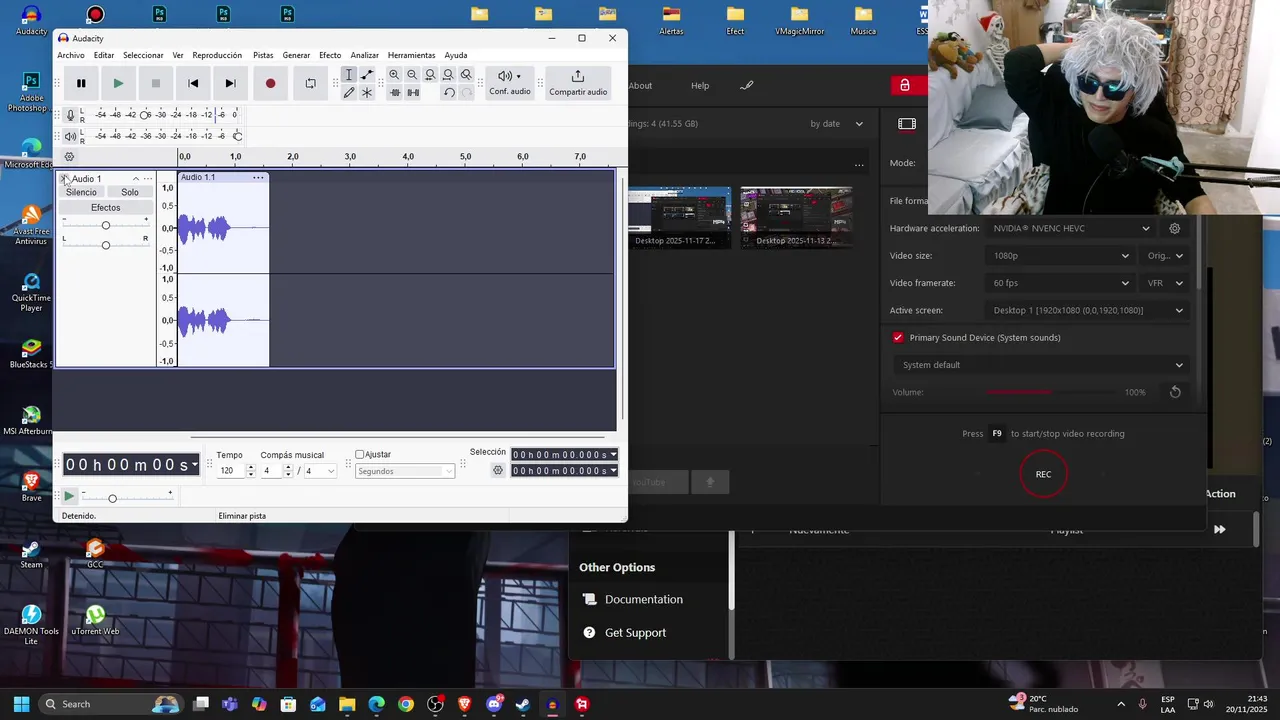1280x720 pixels.
Task: Open Audio 1.1 clip options menu
Action: pos(258,178)
